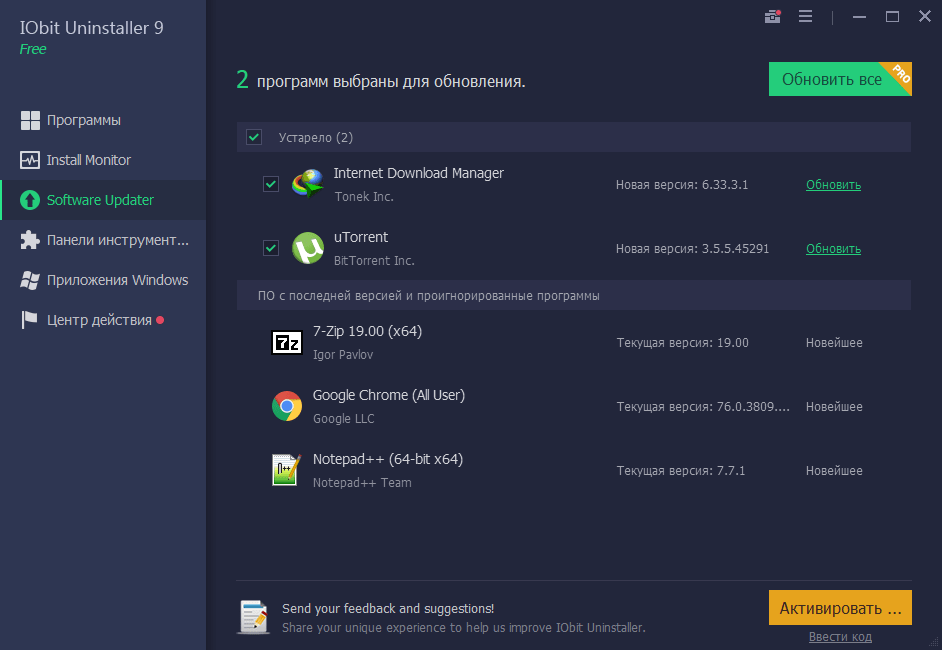
Task: Click the IObit Uninstaller 9 title
Action: pyautogui.click(x=91, y=28)
